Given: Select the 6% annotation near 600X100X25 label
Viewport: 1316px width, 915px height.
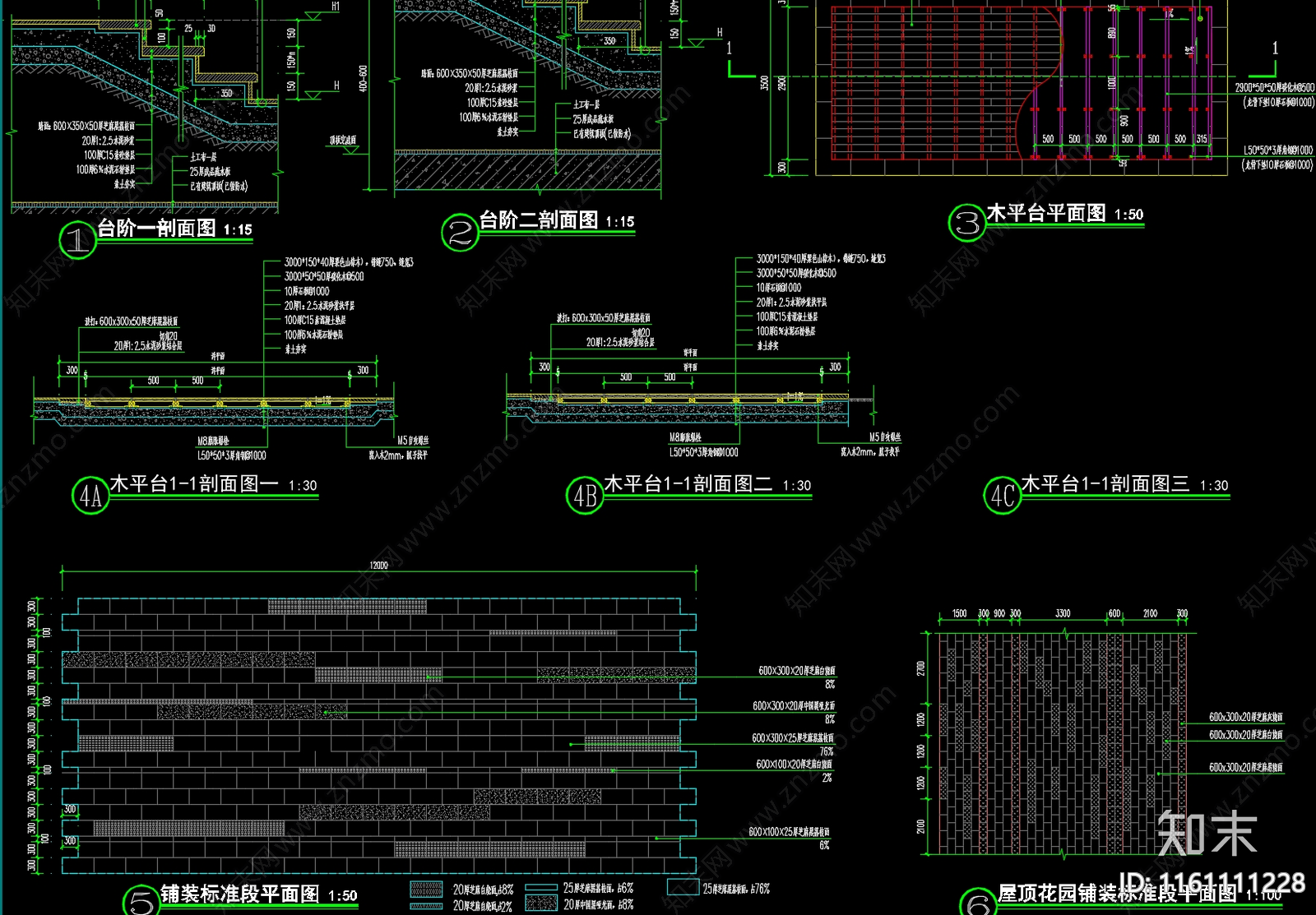Looking at the screenshot, I should coord(824,845).
